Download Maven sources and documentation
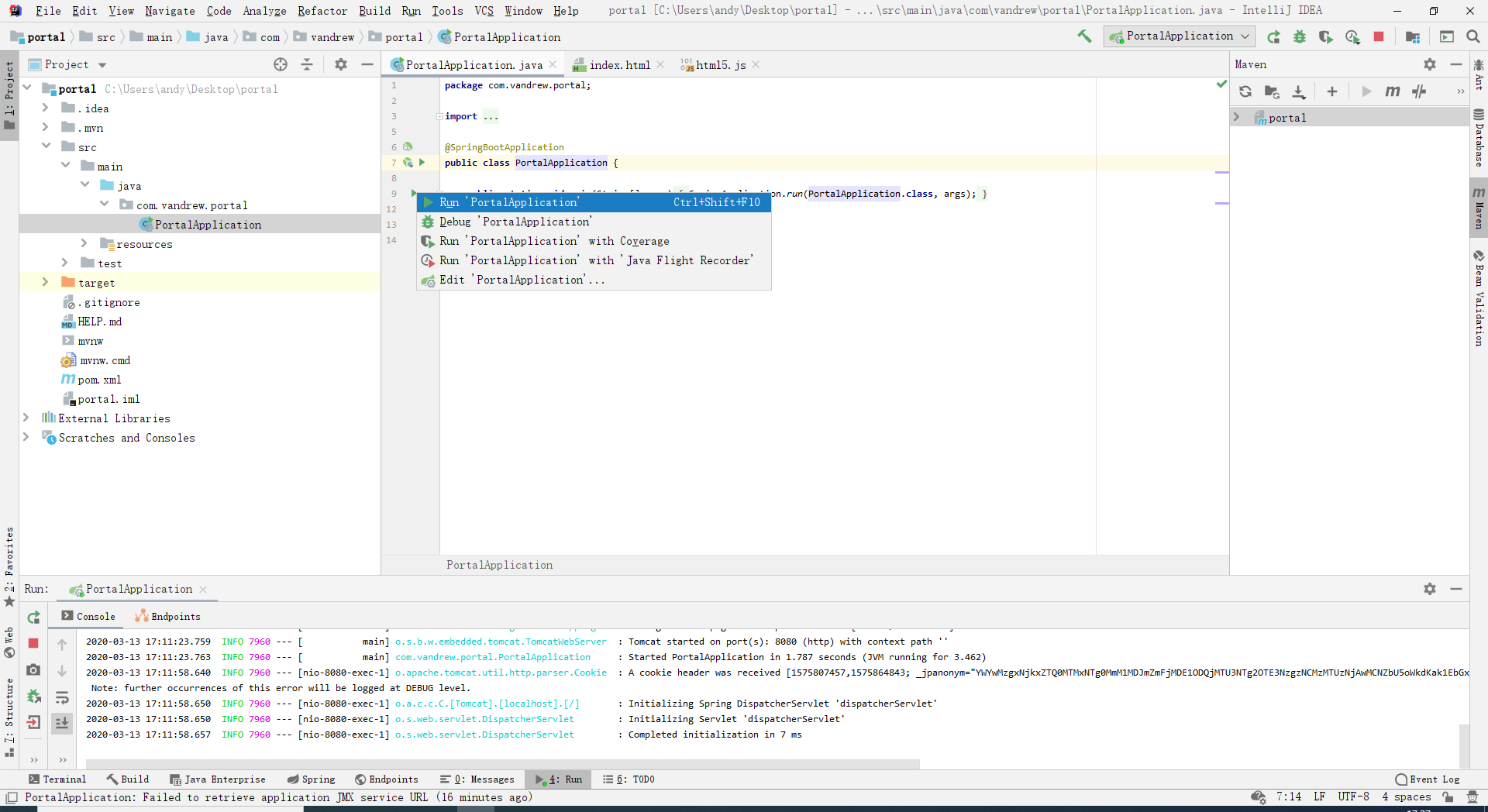The image size is (1488, 812). click(1299, 91)
